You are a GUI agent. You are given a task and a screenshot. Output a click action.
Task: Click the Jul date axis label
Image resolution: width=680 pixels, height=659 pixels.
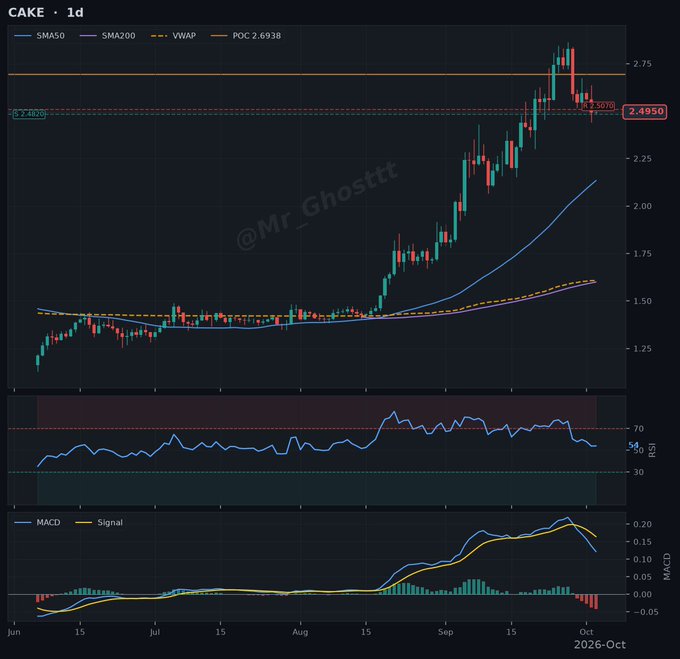pyautogui.click(x=155, y=632)
